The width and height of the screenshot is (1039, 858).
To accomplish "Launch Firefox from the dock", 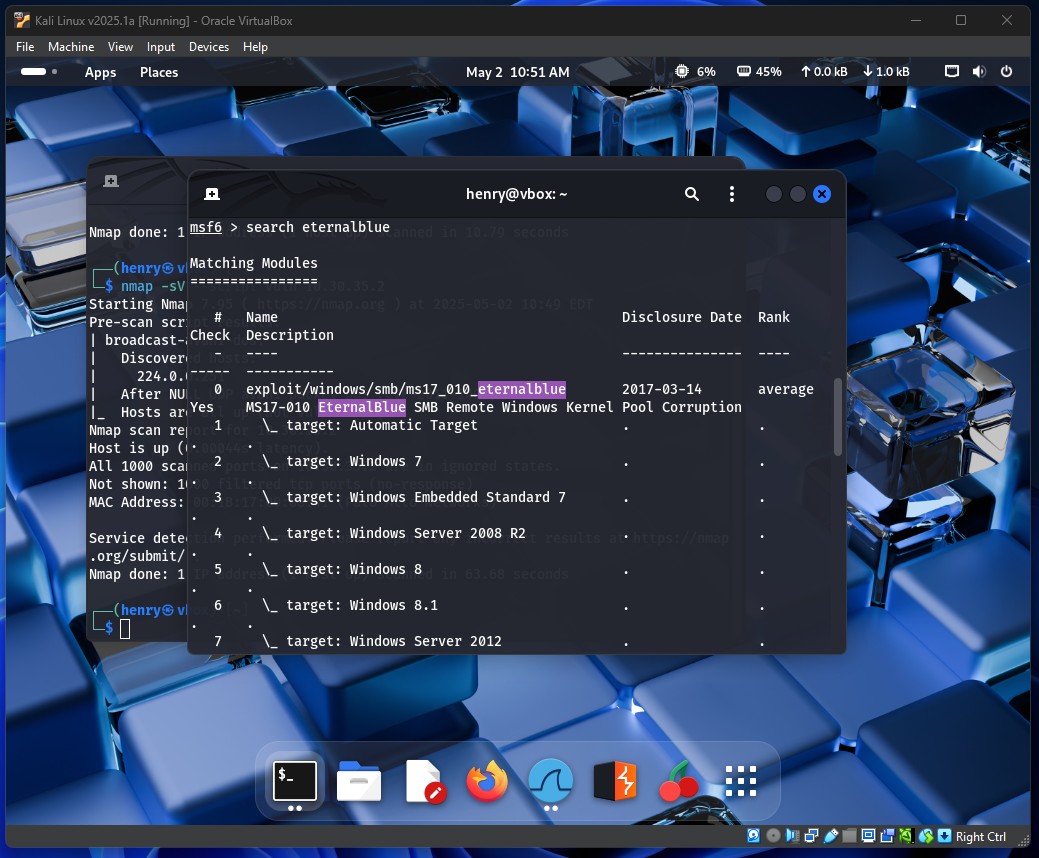I will tap(487, 780).
